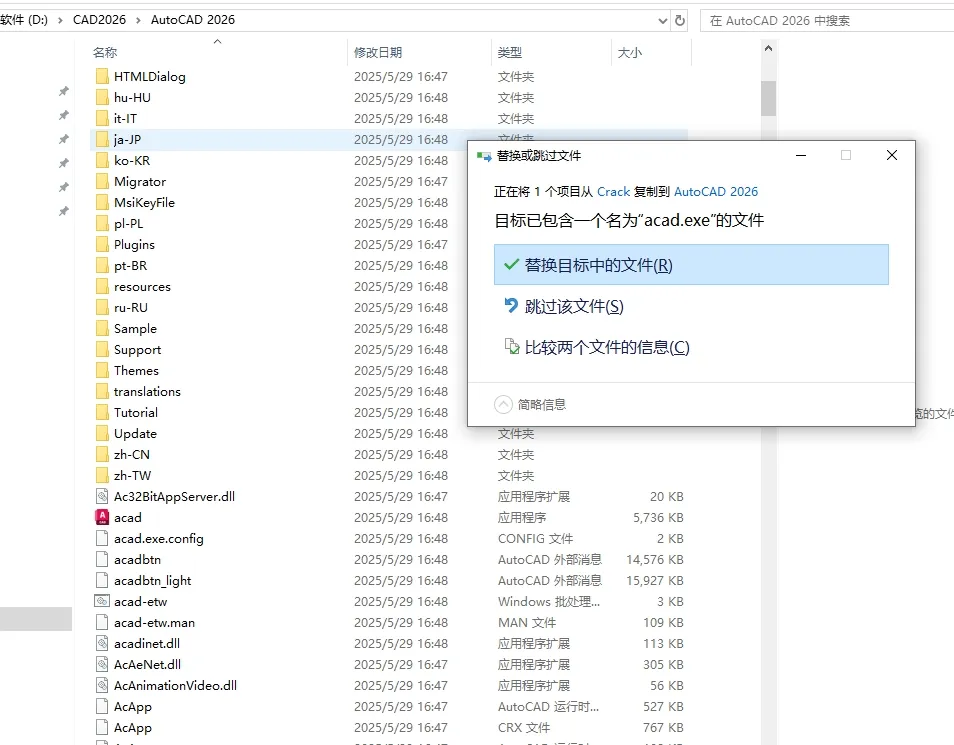Viewport: 954px width, 745px height.
Task: Select the AcAeNet.dll file icon
Action: point(102,664)
